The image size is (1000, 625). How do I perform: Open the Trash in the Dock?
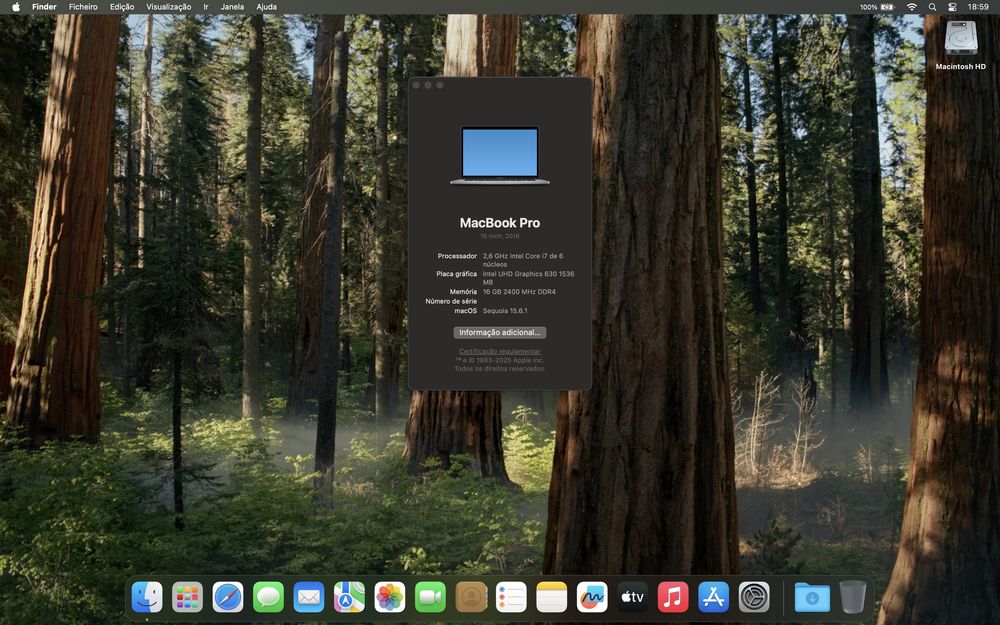pos(853,598)
